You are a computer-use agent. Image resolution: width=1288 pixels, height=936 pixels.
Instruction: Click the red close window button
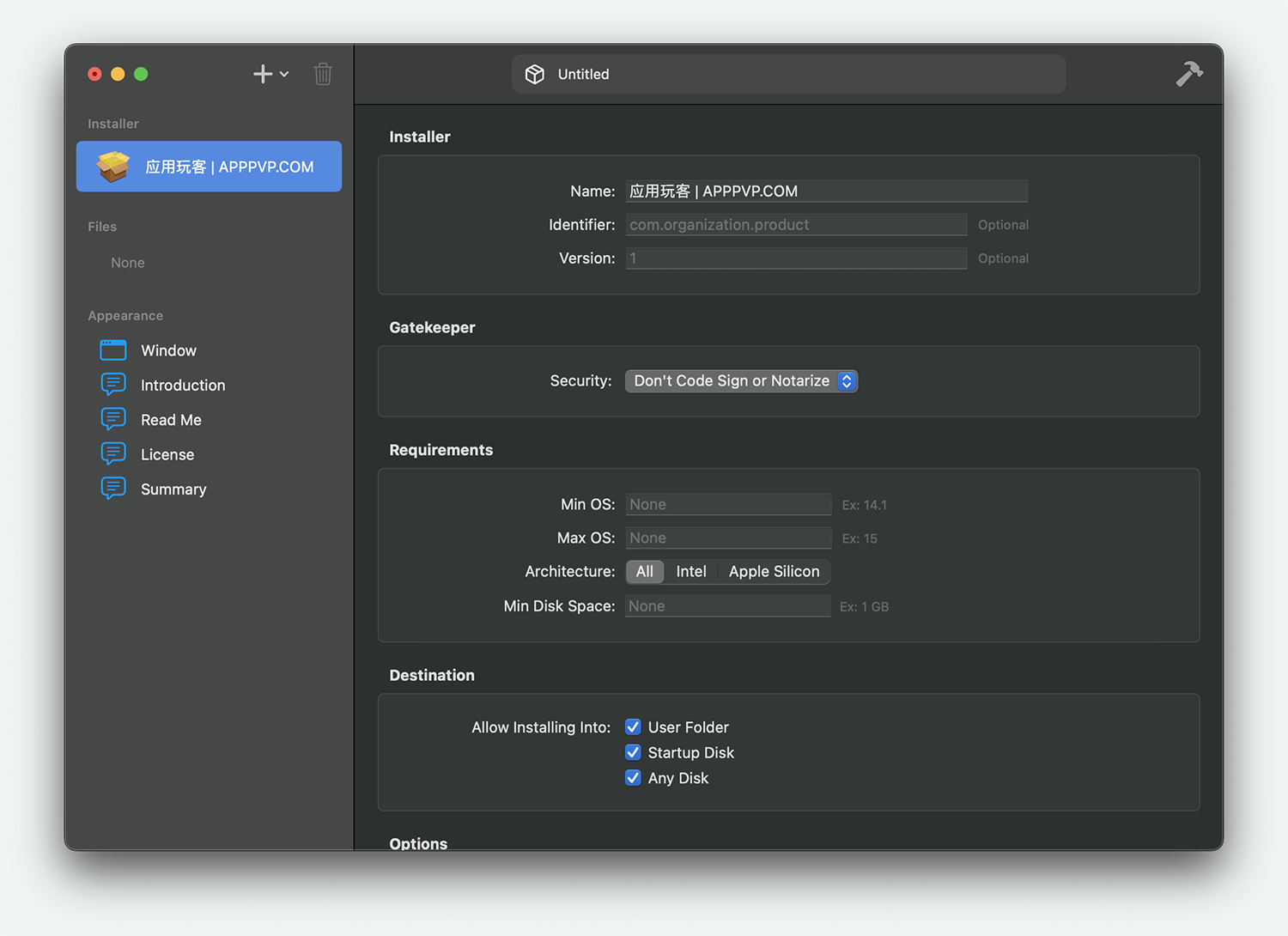[94, 74]
